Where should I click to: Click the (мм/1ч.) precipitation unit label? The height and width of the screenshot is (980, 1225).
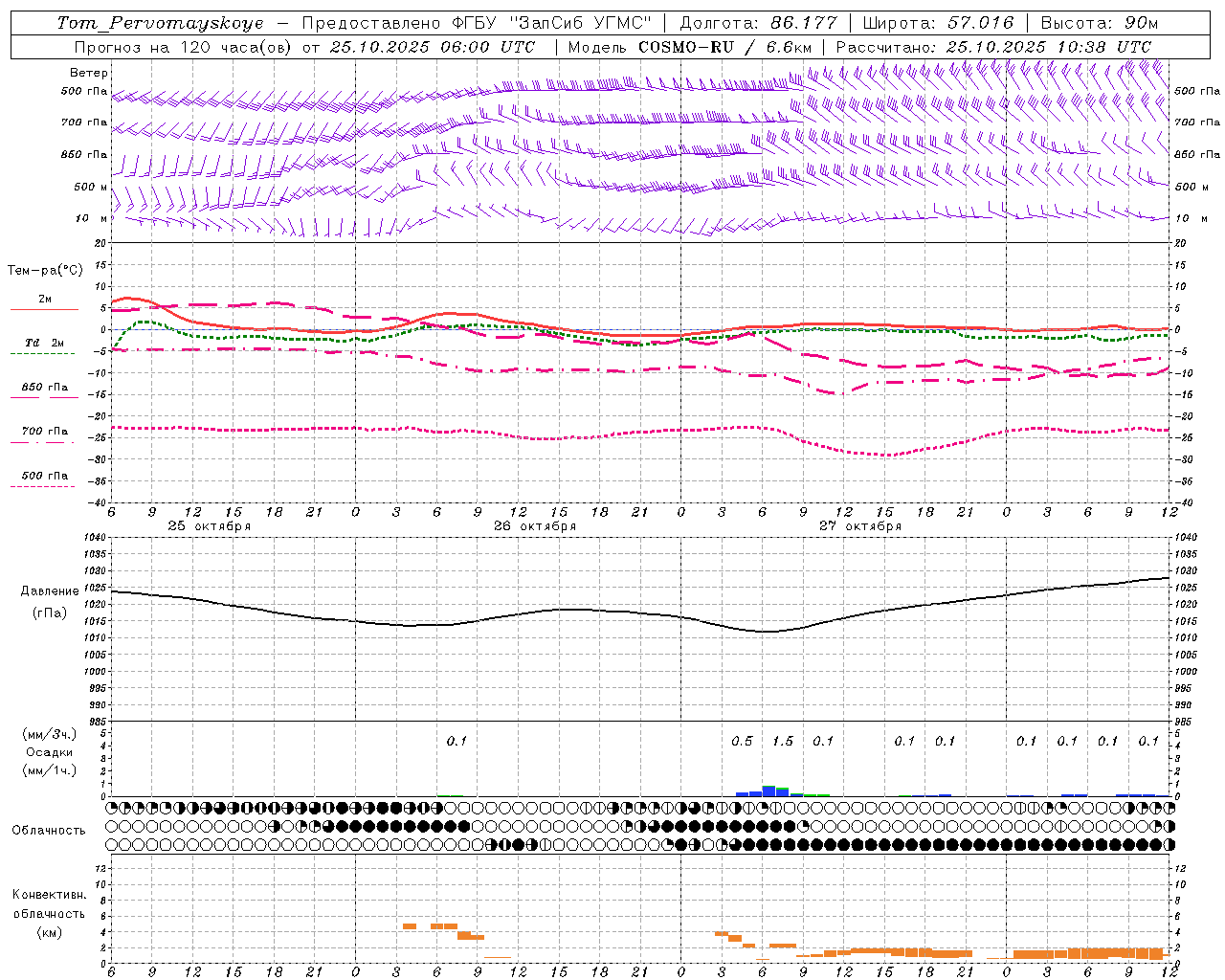(50, 770)
